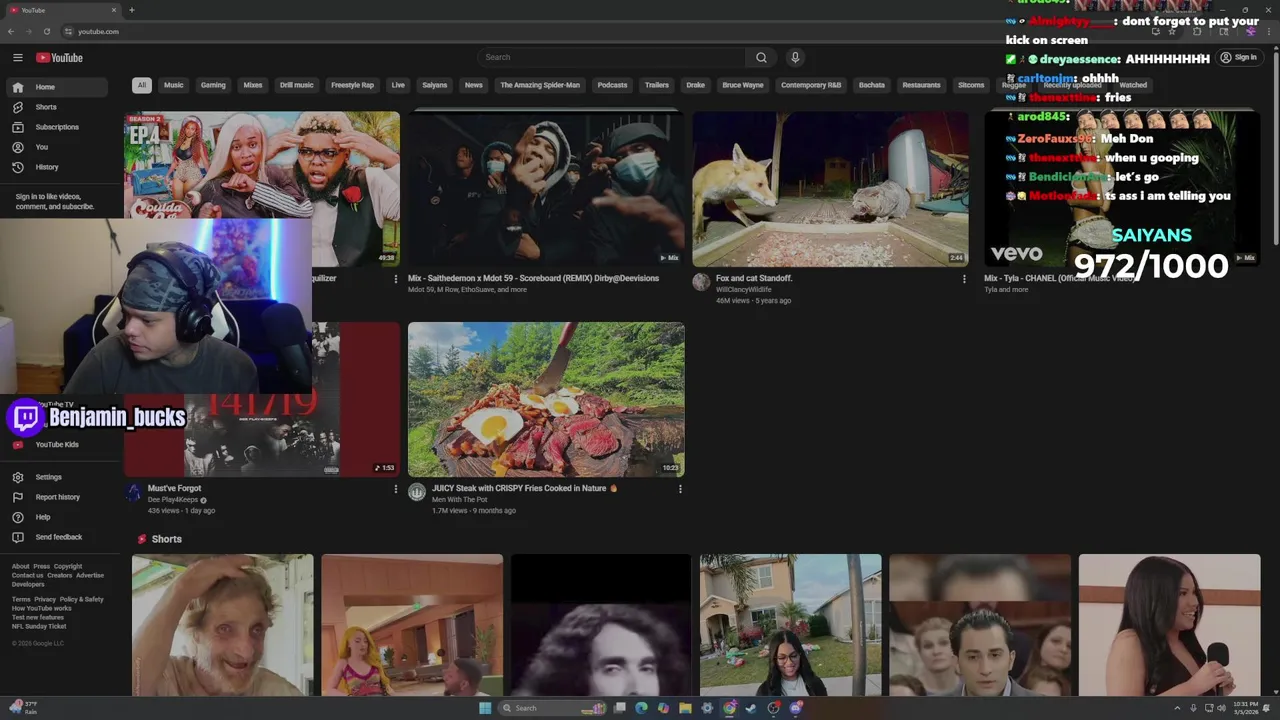Select The Amazing Spider-Man filter chip

pos(540,85)
